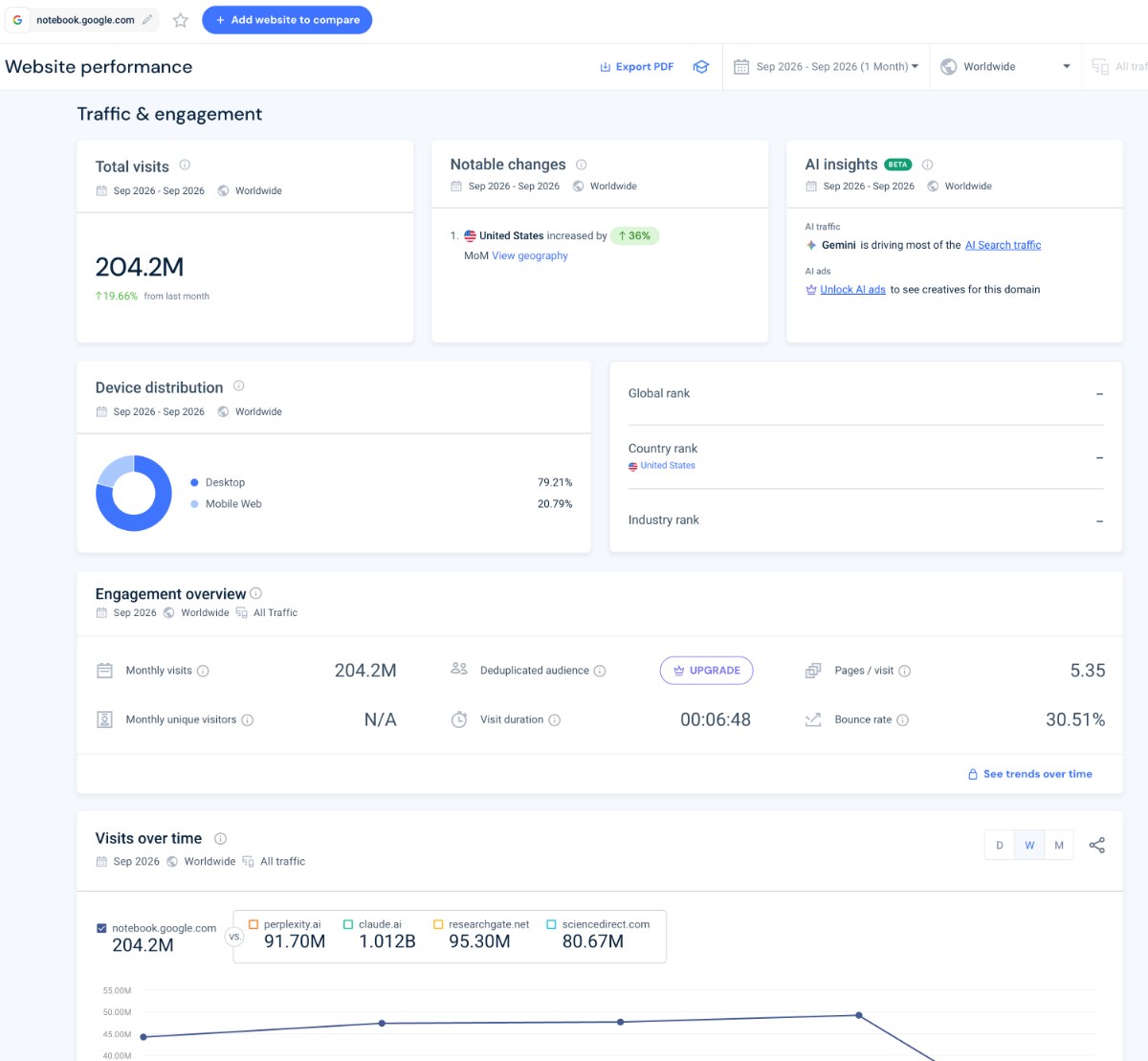Show info tooltip for AI insights
Viewport: 1148px width, 1061px height.
click(x=927, y=165)
